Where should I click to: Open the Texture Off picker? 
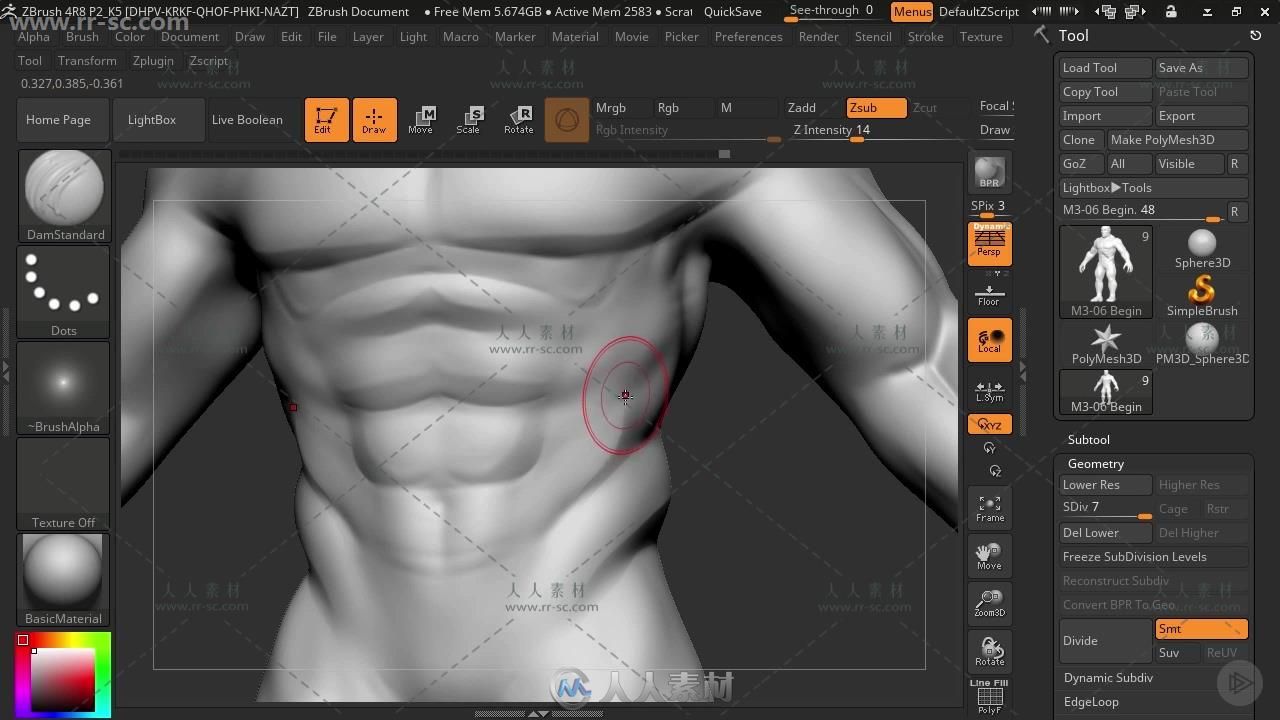(x=64, y=484)
